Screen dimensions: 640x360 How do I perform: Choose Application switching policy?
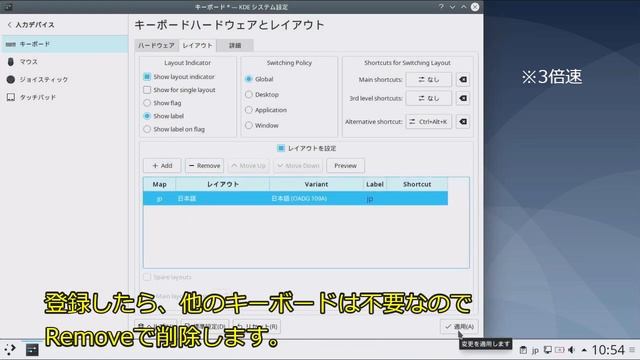[249, 110]
